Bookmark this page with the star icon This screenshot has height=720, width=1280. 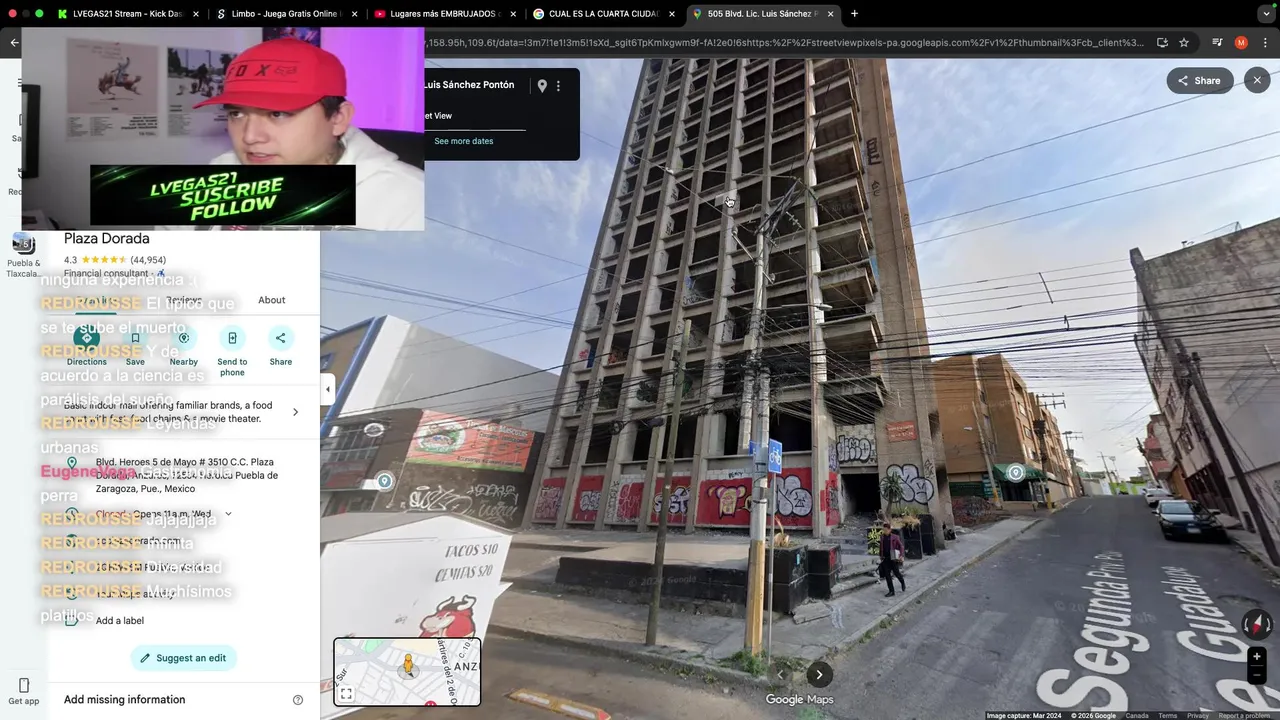tap(1184, 43)
